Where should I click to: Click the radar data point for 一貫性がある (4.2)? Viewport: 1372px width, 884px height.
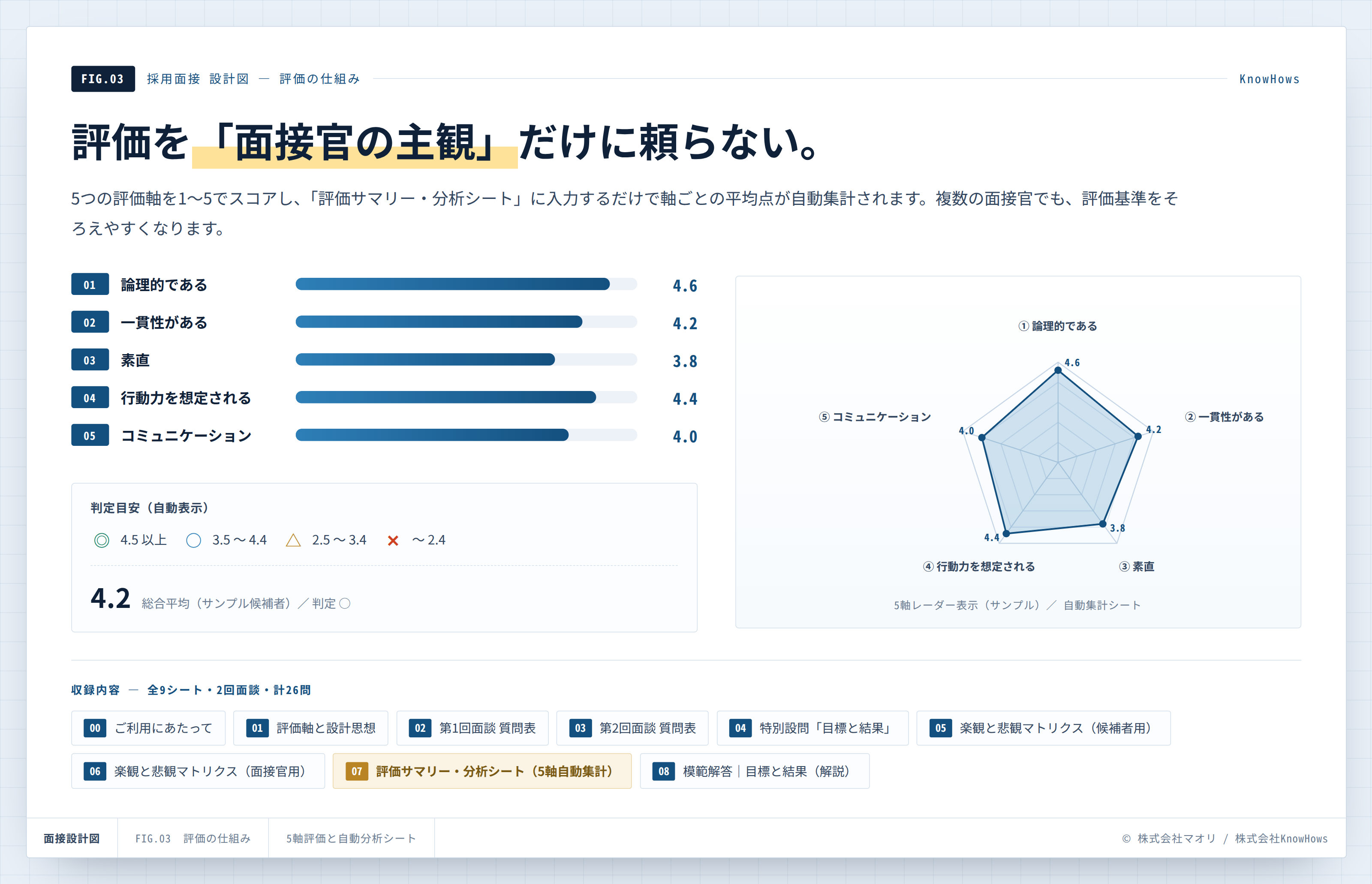tap(1138, 436)
